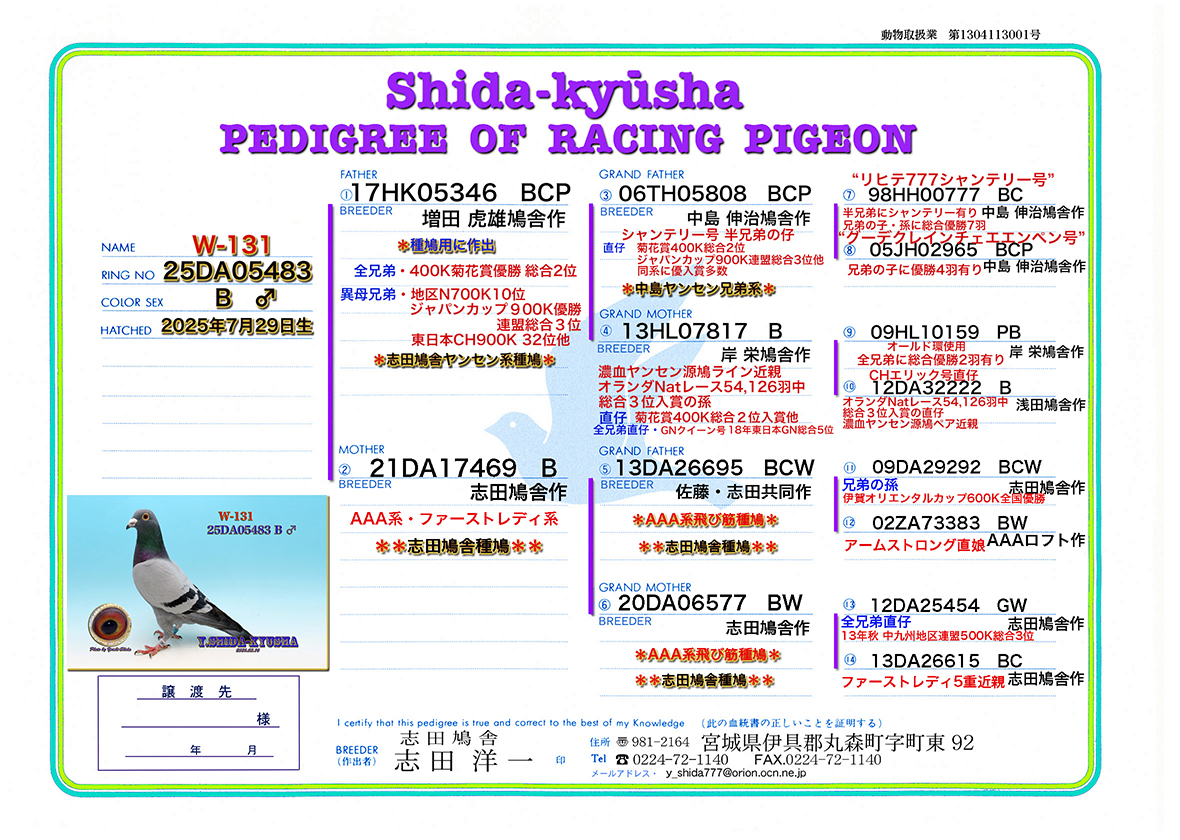Click the 印 seal mark after breeder name
This screenshot has height=840, width=1180.
click(560, 761)
